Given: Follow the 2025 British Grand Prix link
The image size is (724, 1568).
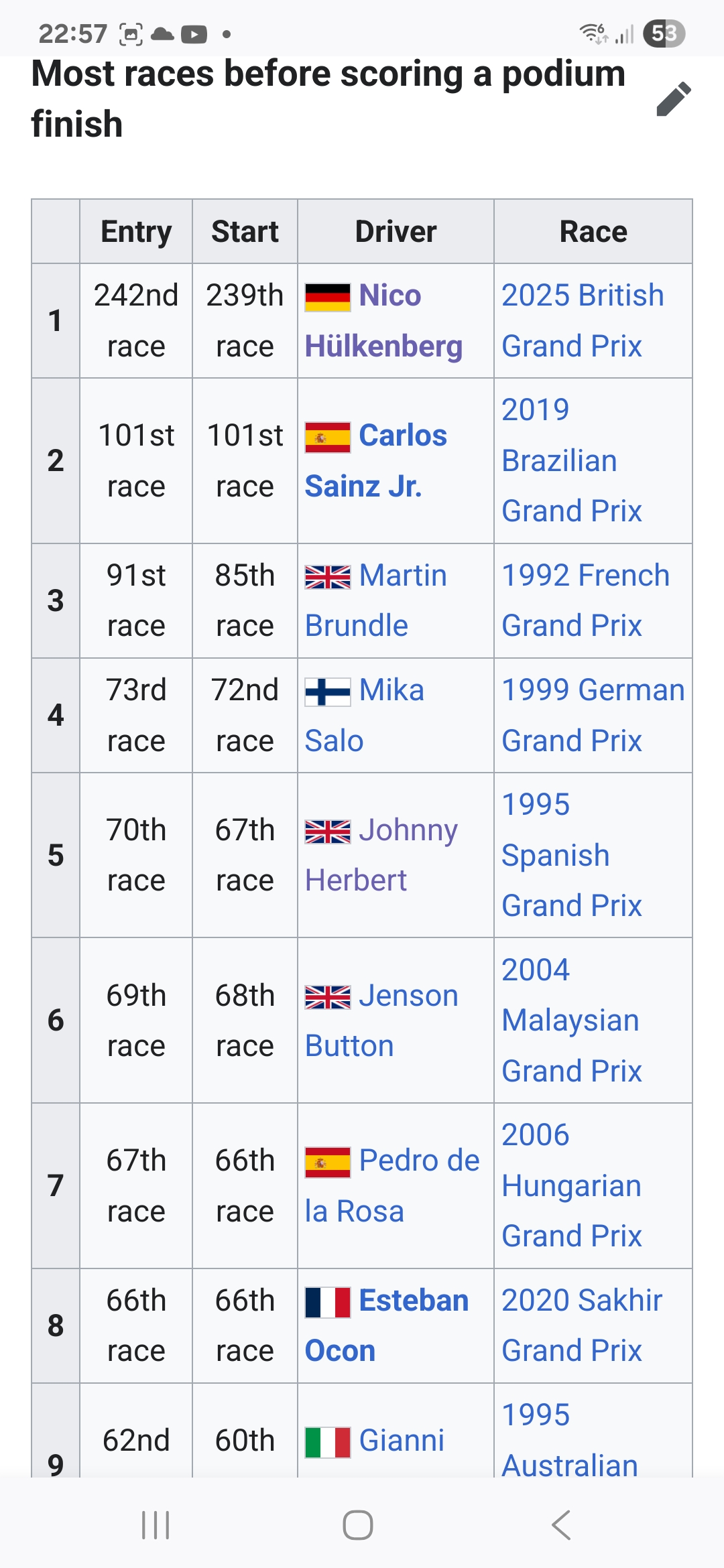Looking at the screenshot, I should (583, 321).
